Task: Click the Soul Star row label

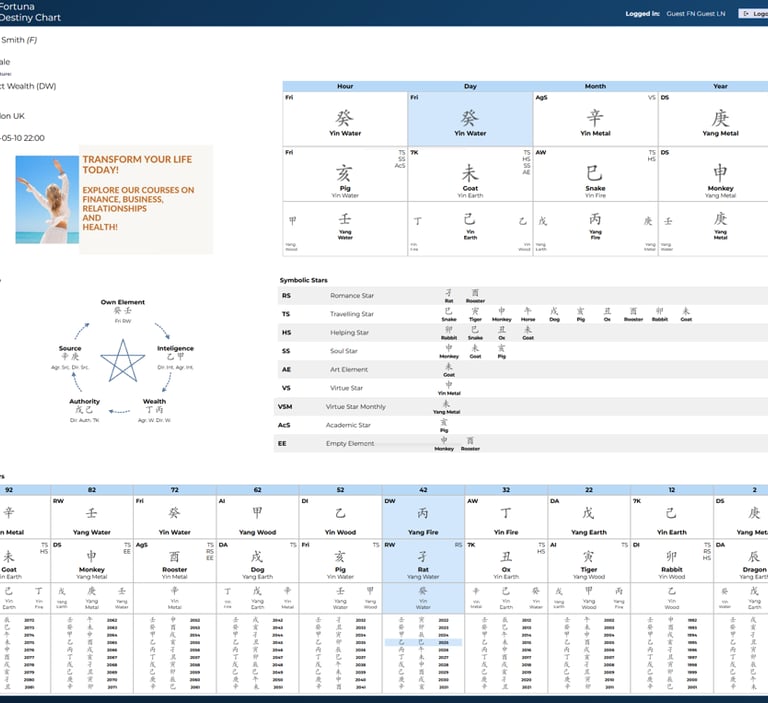Action: pyautogui.click(x=344, y=351)
